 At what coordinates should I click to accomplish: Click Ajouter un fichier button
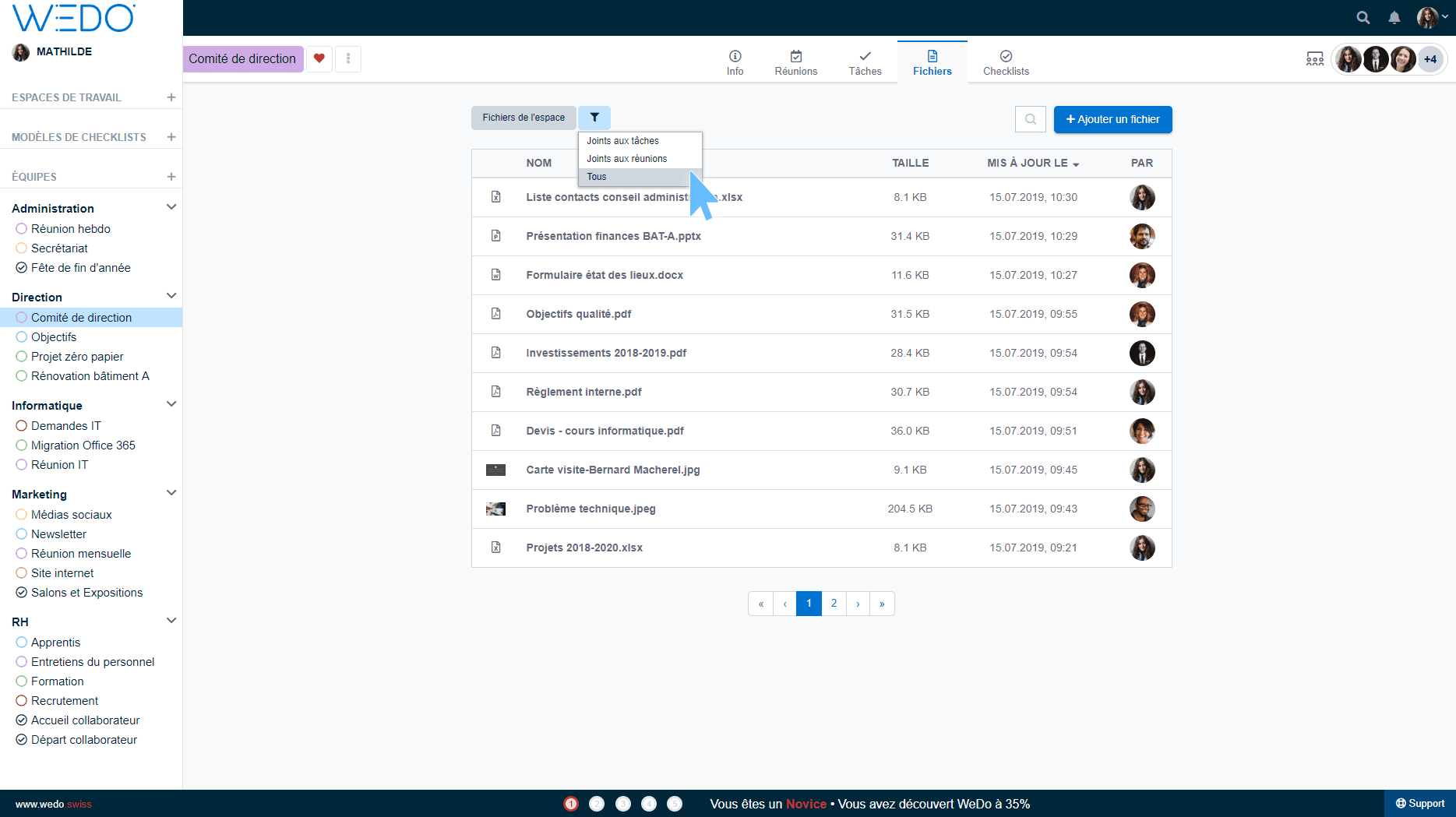[1112, 119]
